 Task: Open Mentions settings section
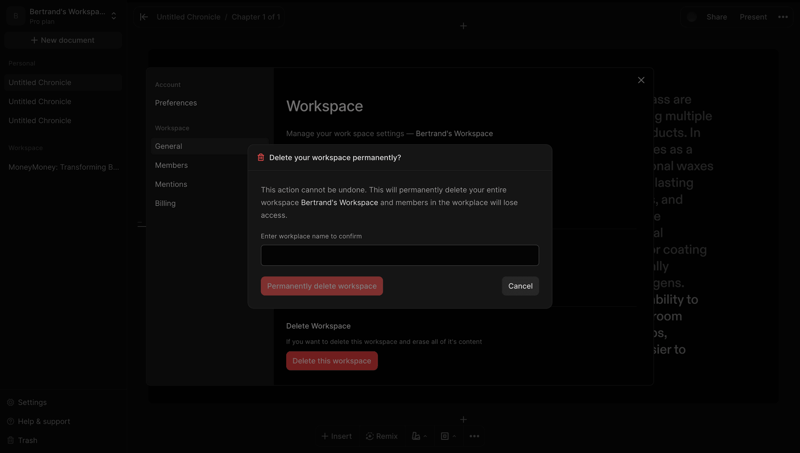(x=171, y=184)
